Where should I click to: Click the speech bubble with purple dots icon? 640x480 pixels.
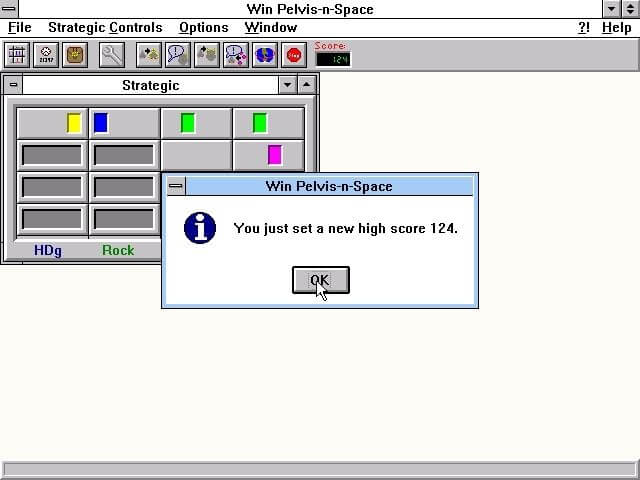click(236, 55)
